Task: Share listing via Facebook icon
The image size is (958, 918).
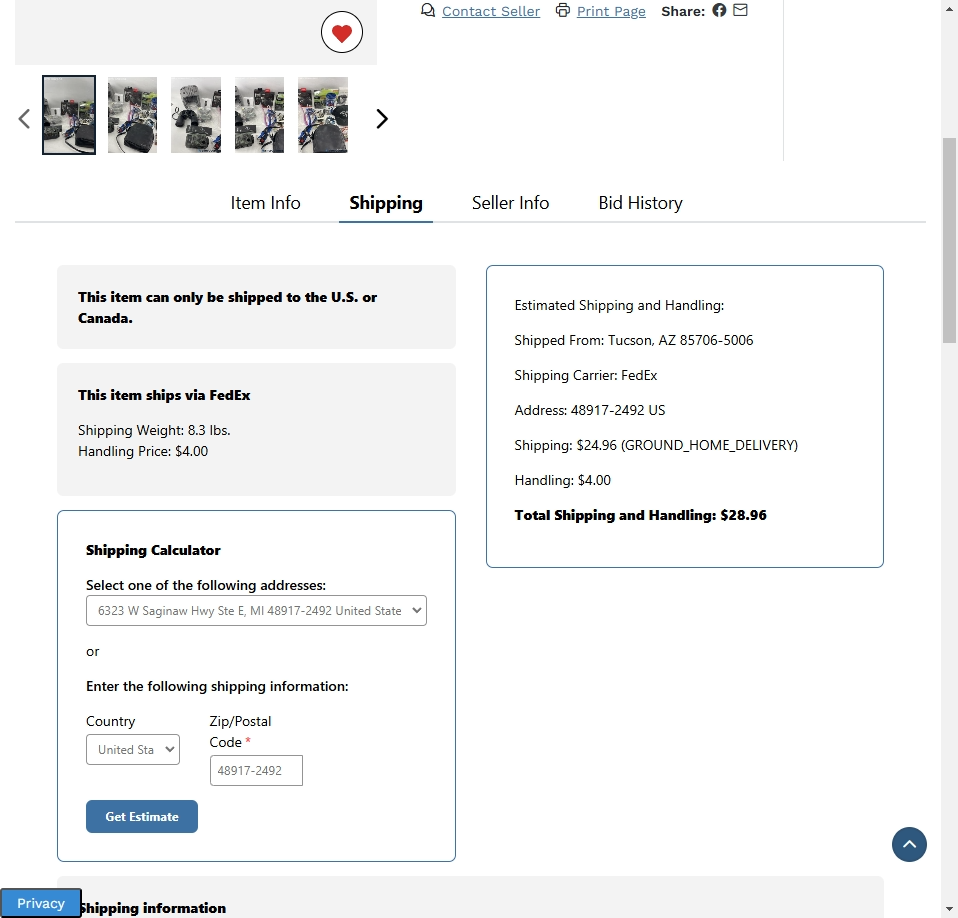Action: pyautogui.click(x=719, y=11)
